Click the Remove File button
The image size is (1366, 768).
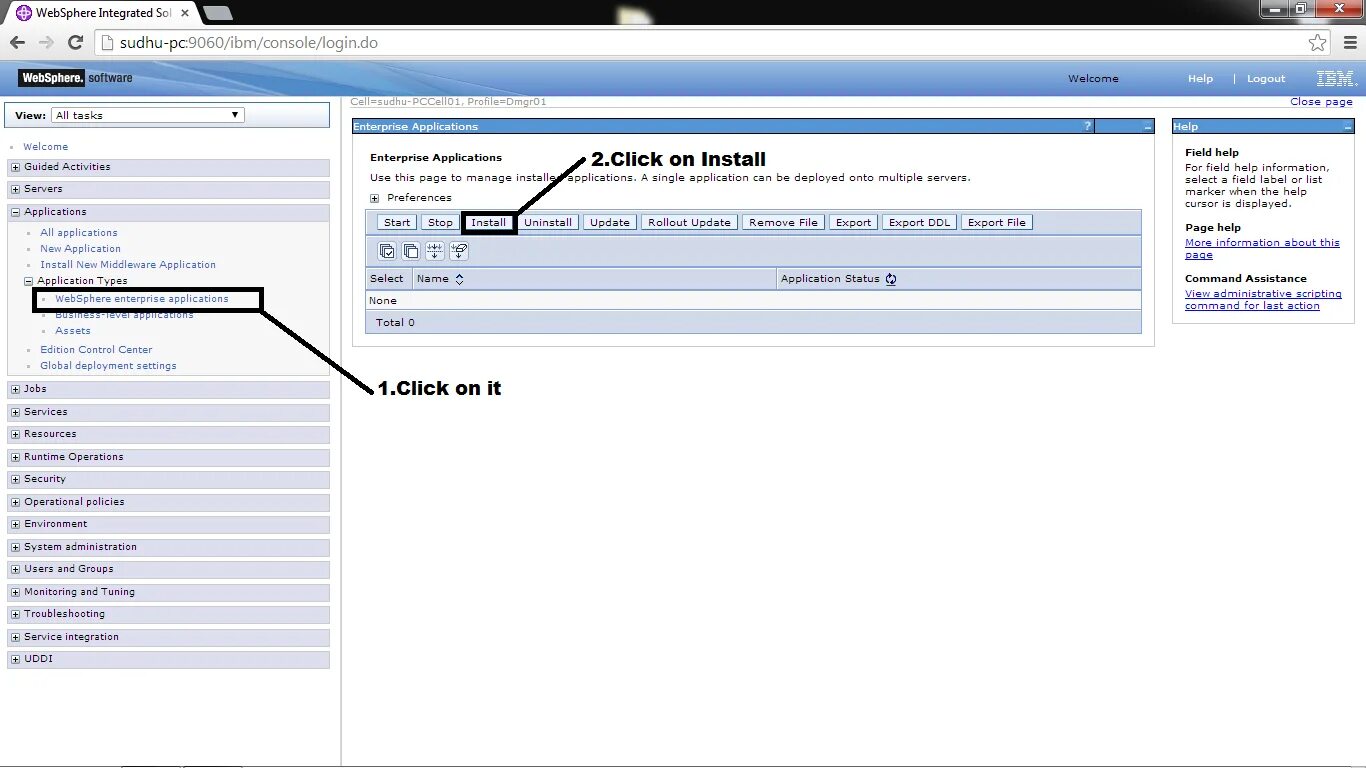point(783,223)
